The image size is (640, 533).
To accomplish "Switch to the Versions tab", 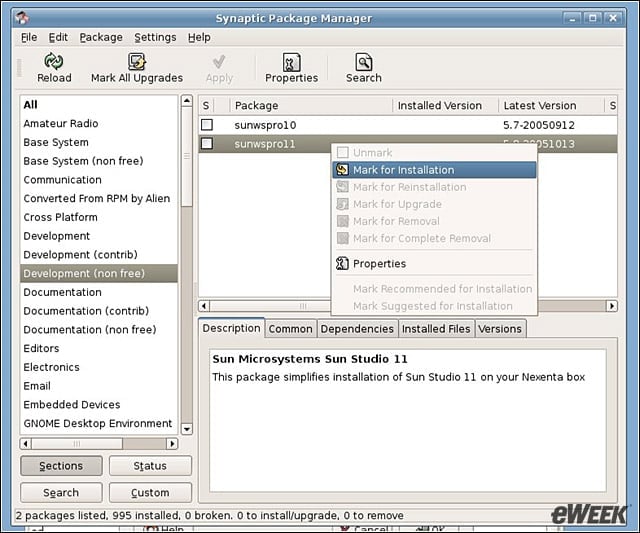I will tap(500, 329).
